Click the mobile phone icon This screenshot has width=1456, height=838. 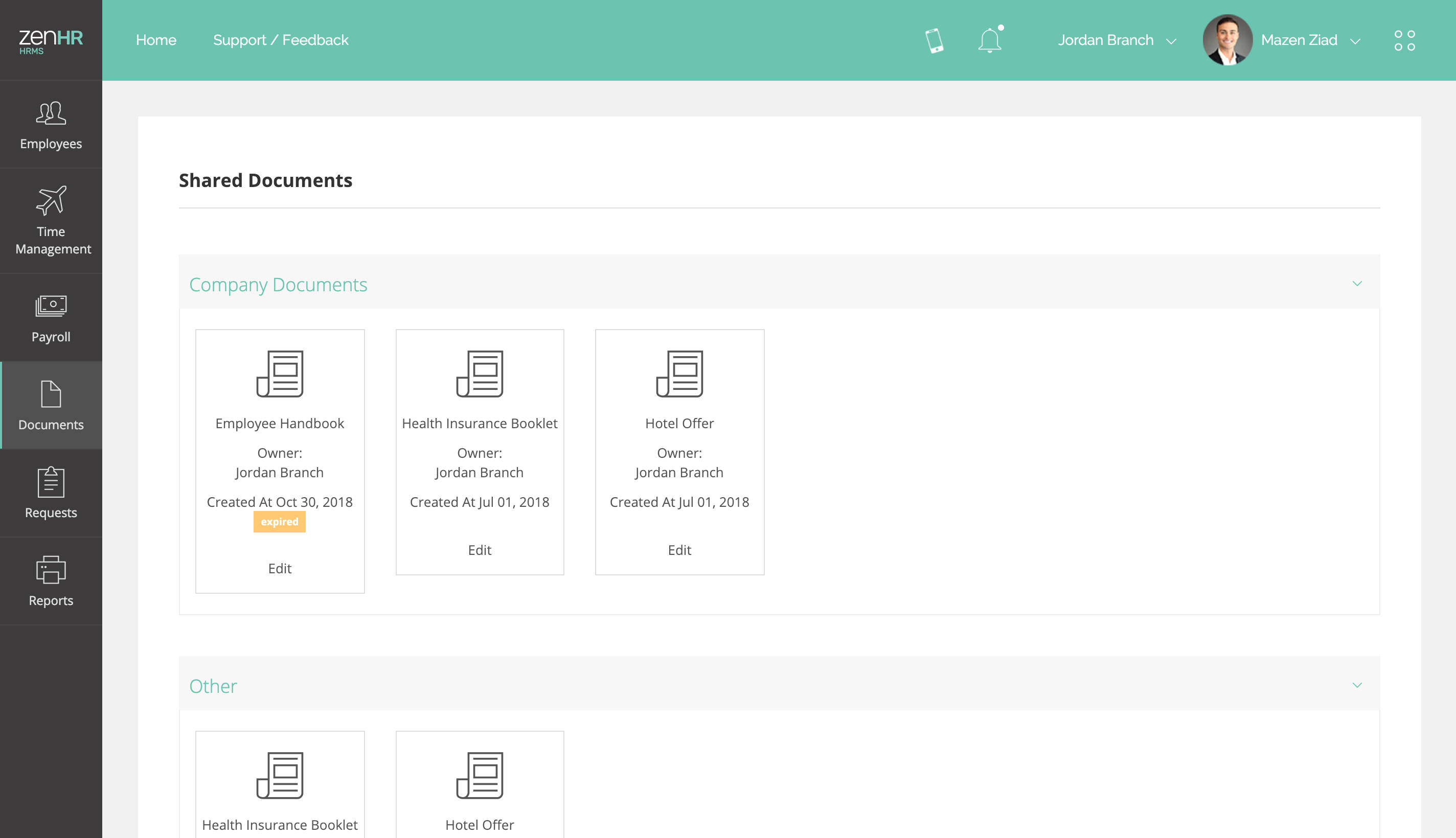(x=934, y=40)
